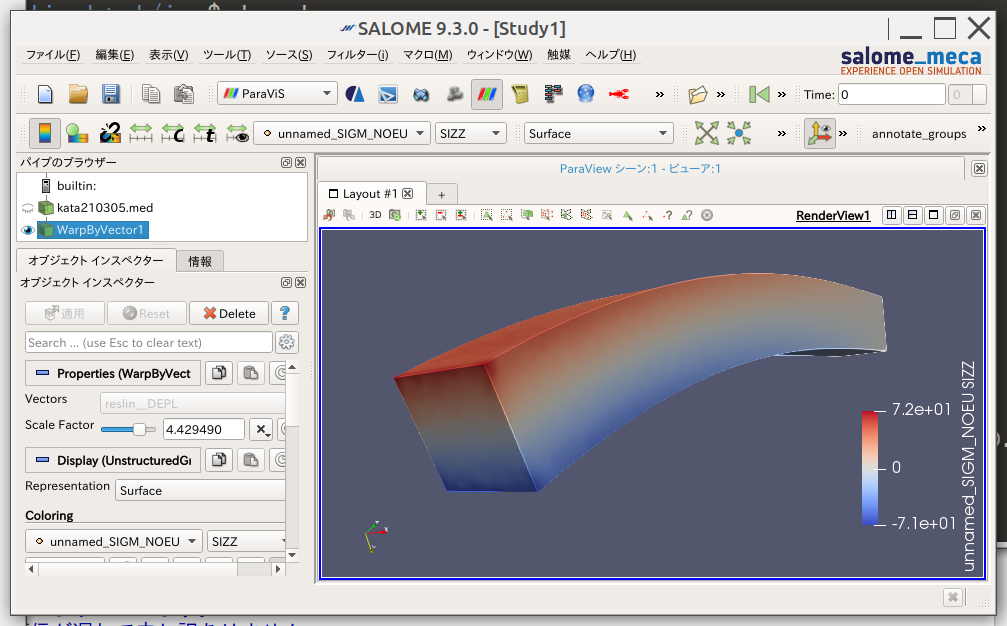Expand annotate_groups toolbar overflow chevron
1007x626 pixels.
click(982, 129)
